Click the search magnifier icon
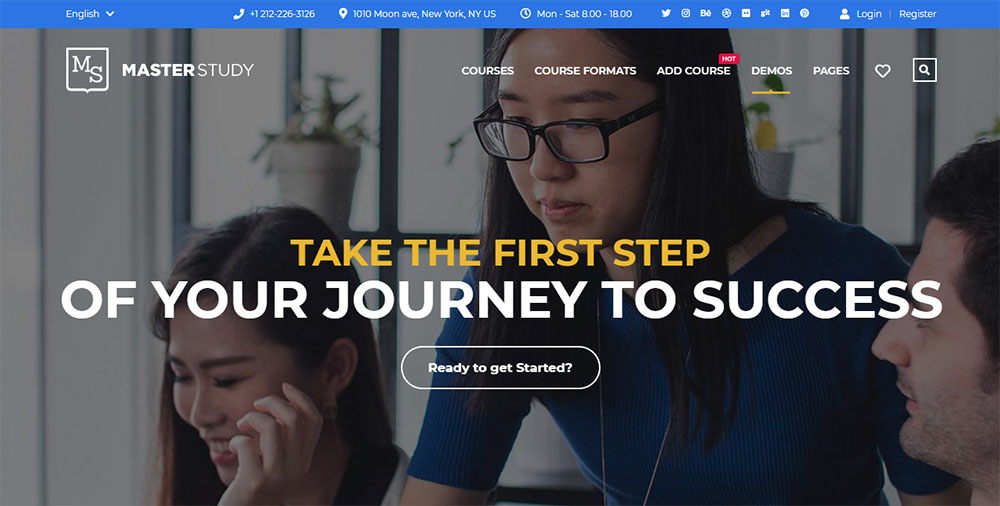The height and width of the screenshot is (506, 1000). [x=925, y=70]
